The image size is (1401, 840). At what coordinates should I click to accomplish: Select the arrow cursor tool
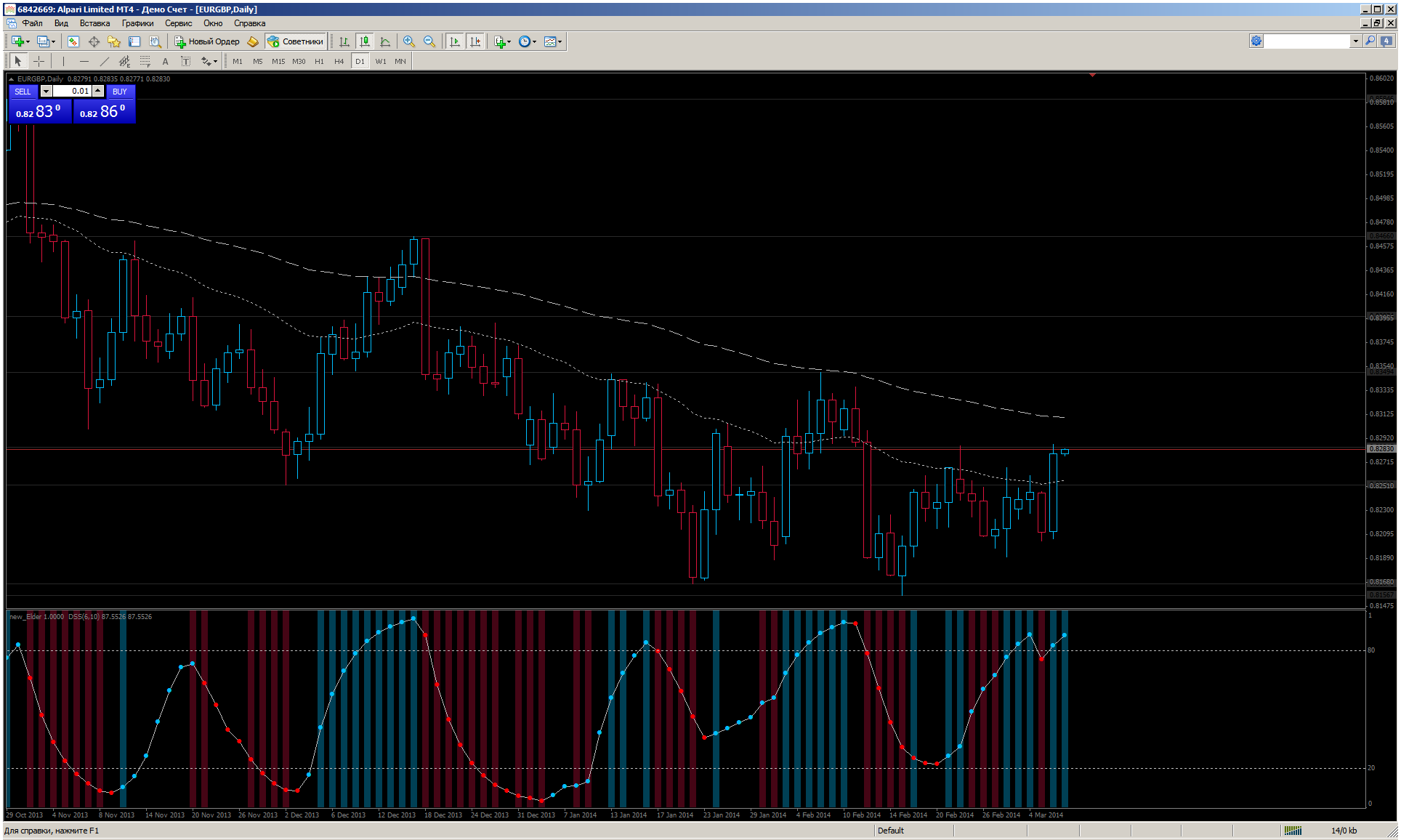click(18, 61)
